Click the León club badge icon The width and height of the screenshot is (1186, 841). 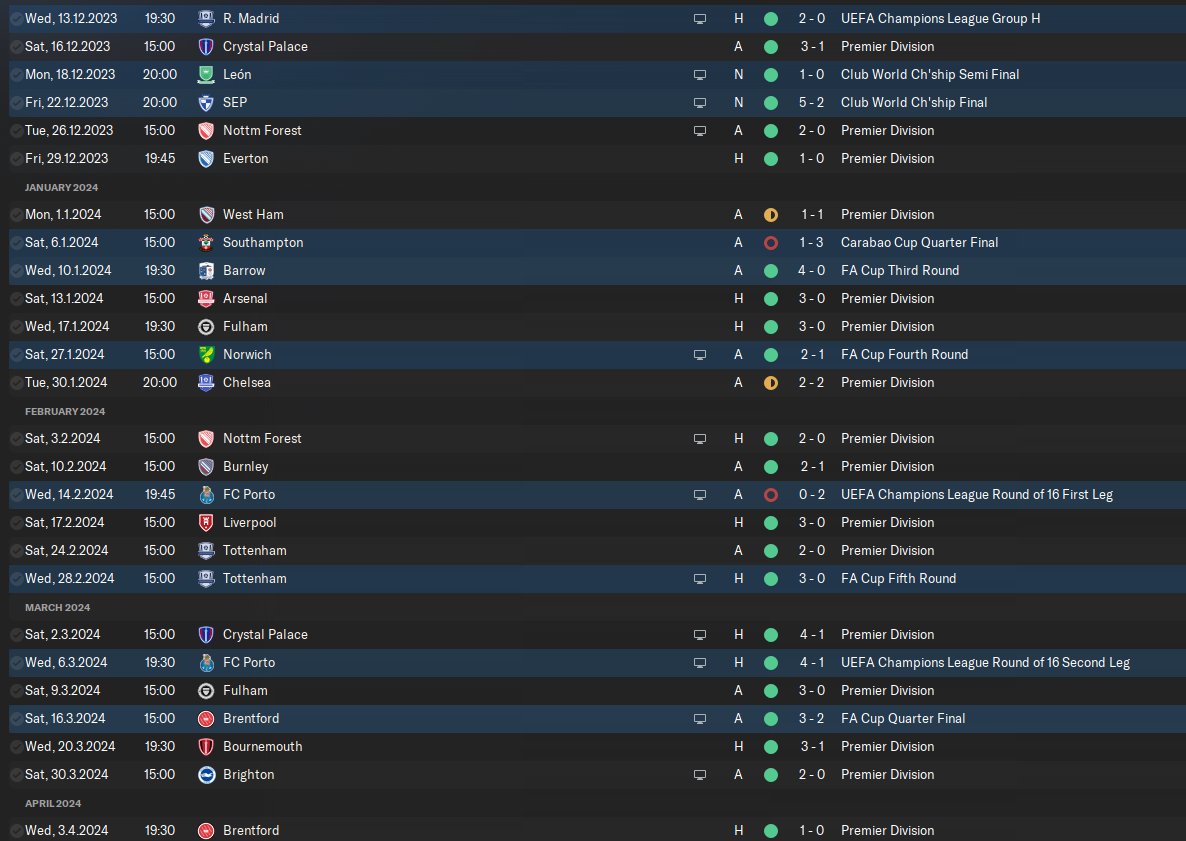pyautogui.click(x=206, y=74)
